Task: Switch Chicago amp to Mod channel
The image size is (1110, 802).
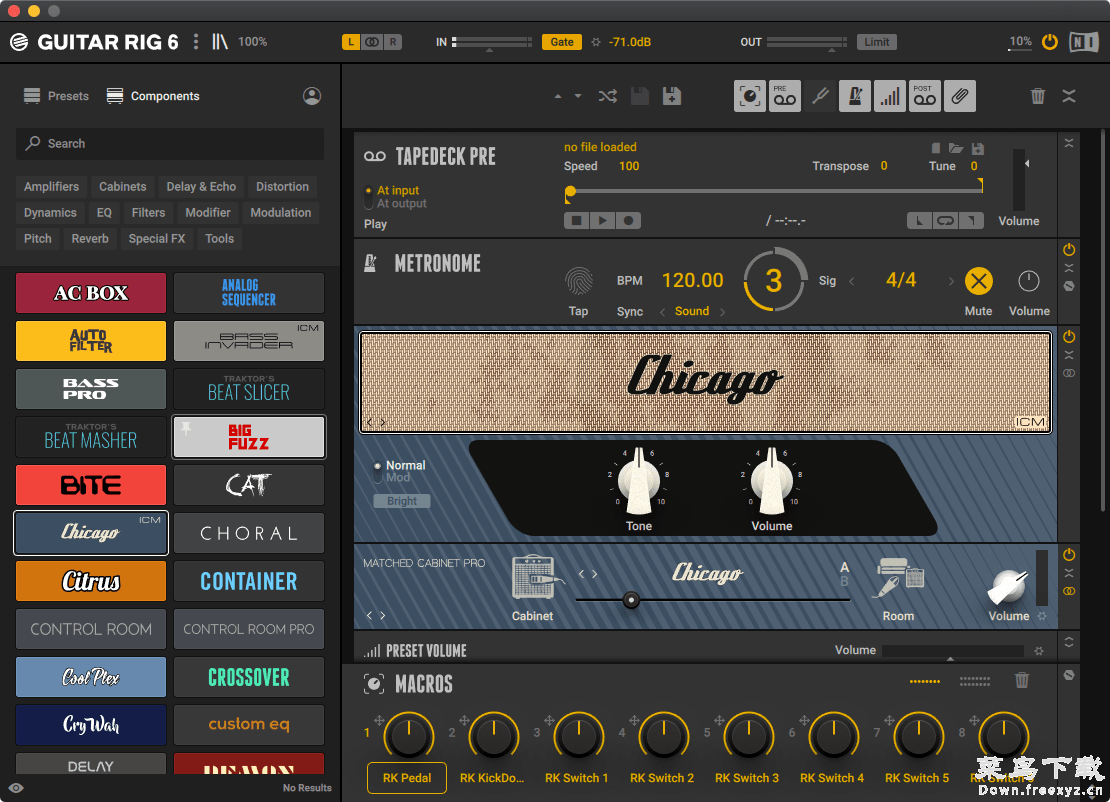Action: point(397,478)
